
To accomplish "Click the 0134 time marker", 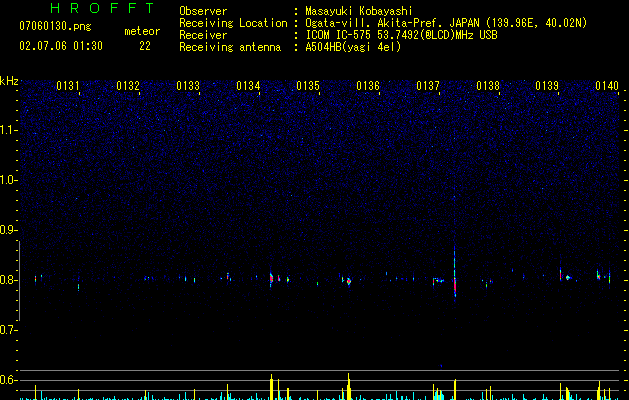I will [x=248, y=86].
